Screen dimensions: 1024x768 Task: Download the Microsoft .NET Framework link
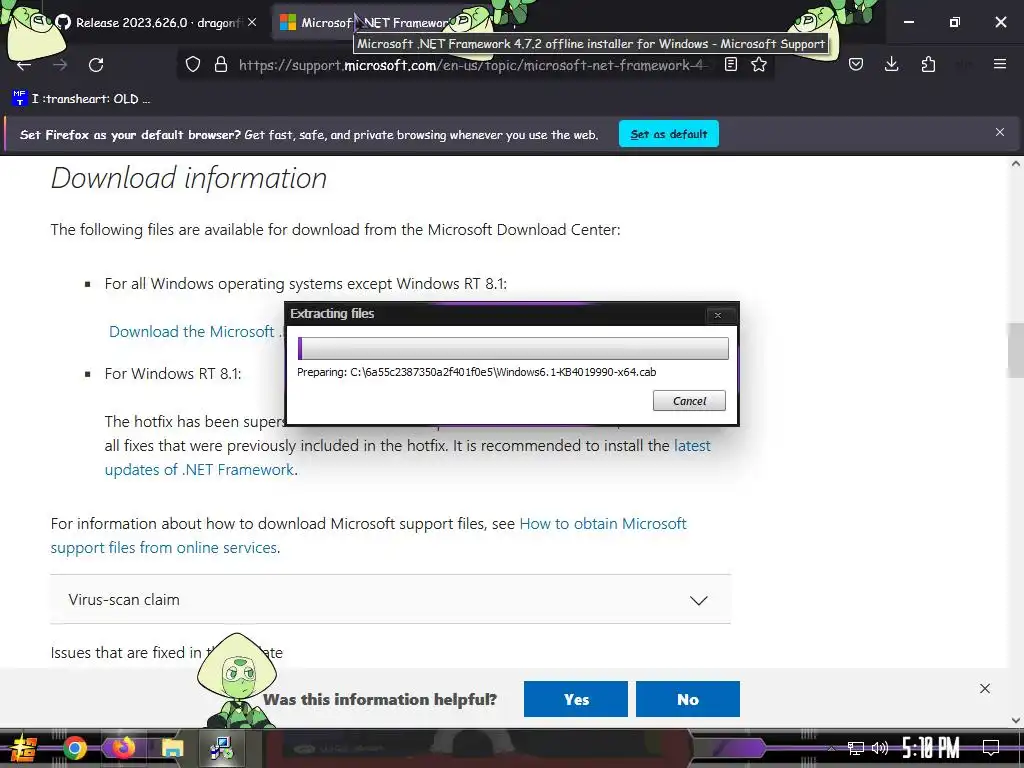coord(195,332)
